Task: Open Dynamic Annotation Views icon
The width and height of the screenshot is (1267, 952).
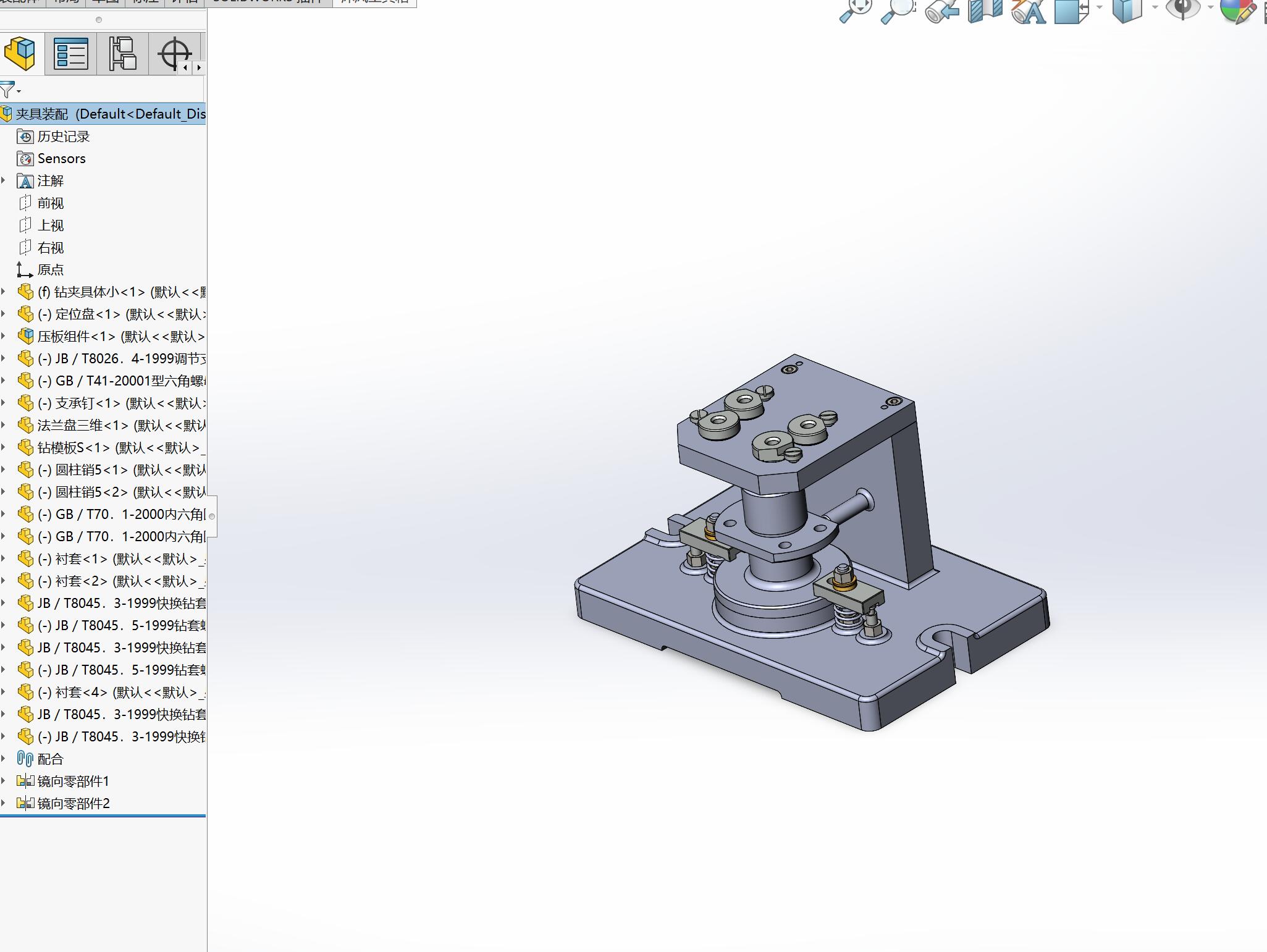Action: tap(1029, 11)
